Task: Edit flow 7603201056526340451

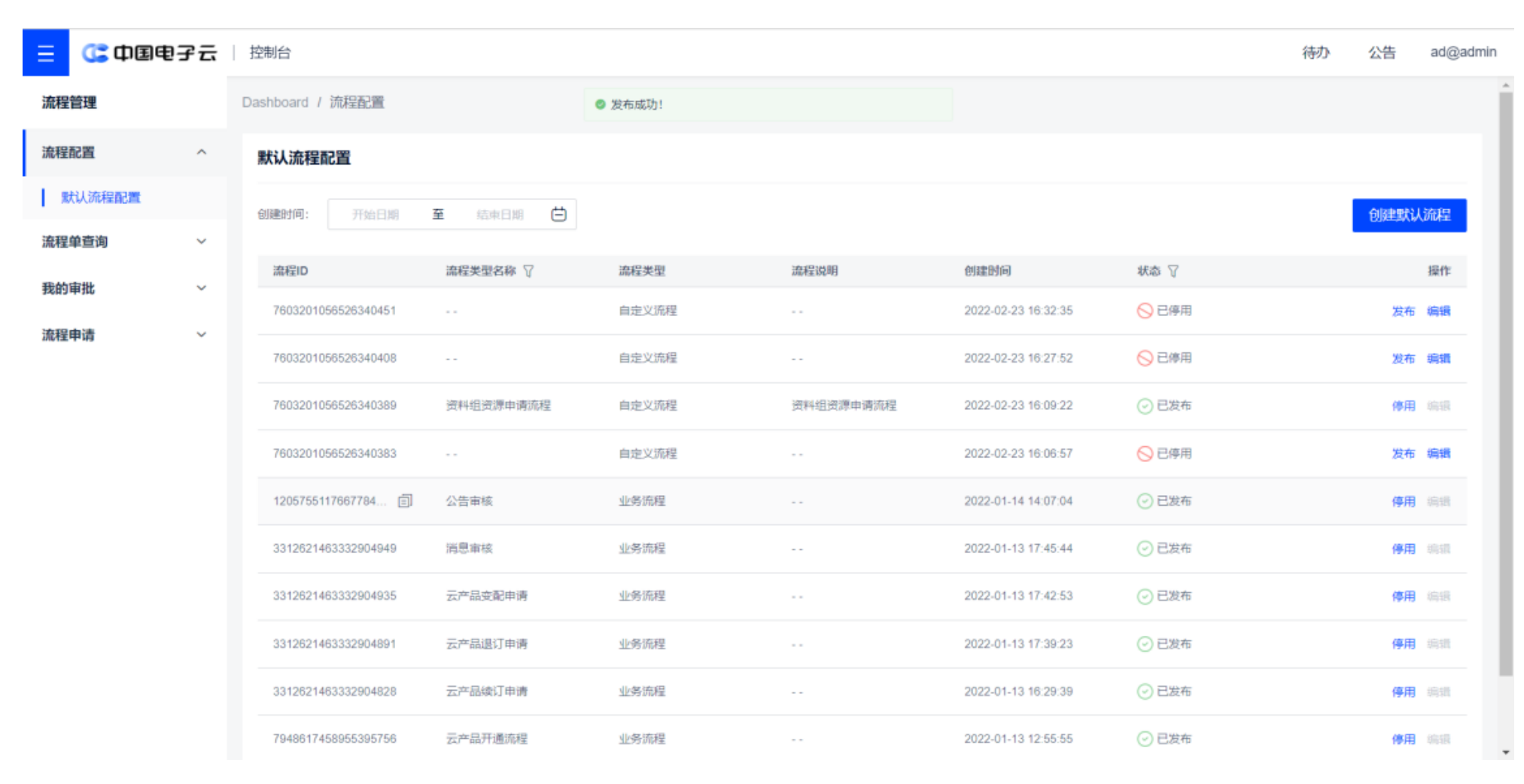Action: tap(1438, 311)
